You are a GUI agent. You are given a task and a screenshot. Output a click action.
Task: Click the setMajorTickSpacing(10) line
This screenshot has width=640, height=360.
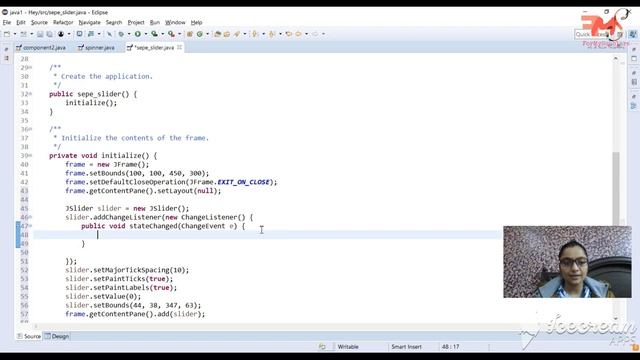click(x=127, y=270)
